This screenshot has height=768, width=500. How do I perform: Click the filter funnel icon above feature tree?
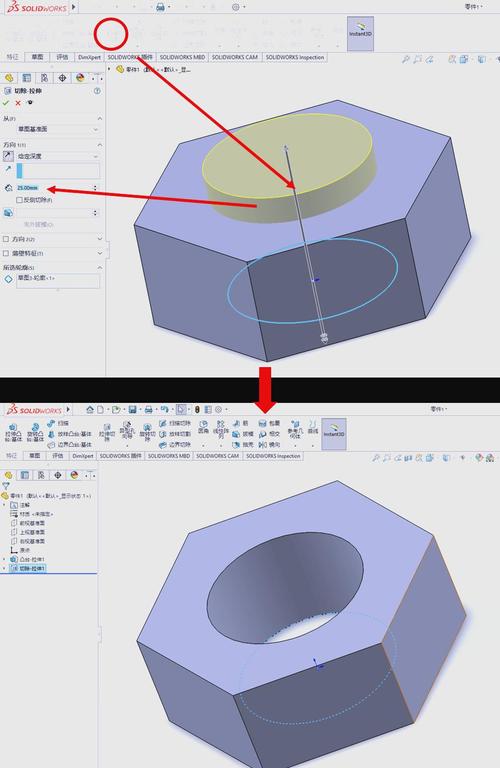coord(6,485)
